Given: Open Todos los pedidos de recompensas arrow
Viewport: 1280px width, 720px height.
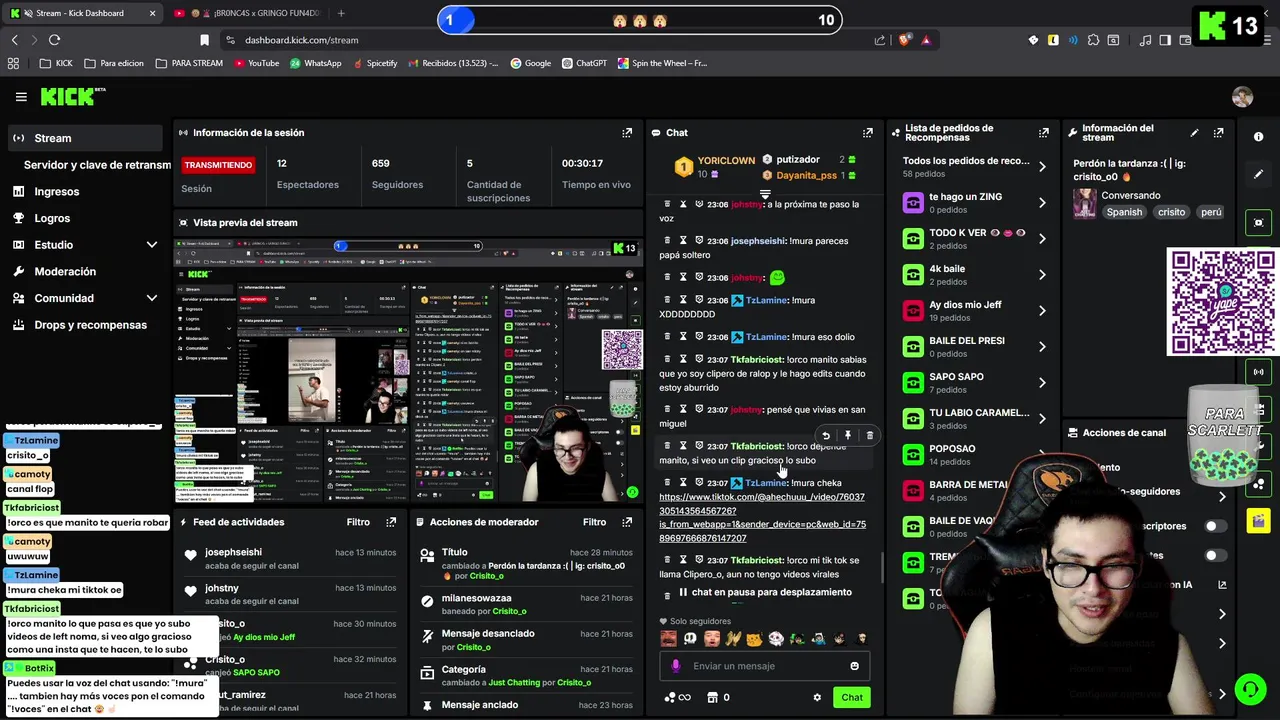Looking at the screenshot, I should pos(1042,167).
